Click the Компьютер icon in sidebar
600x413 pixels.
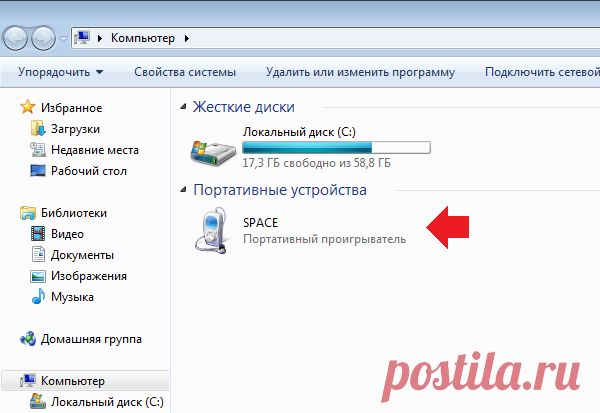coord(28,380)
